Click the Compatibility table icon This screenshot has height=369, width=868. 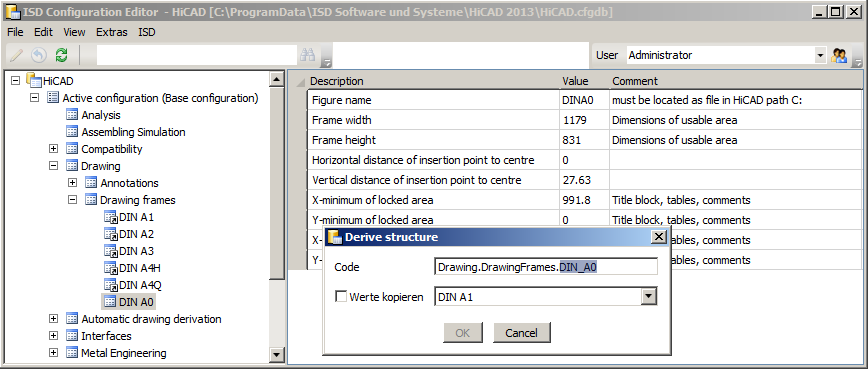pyautogui.click(x=72, y=149)
